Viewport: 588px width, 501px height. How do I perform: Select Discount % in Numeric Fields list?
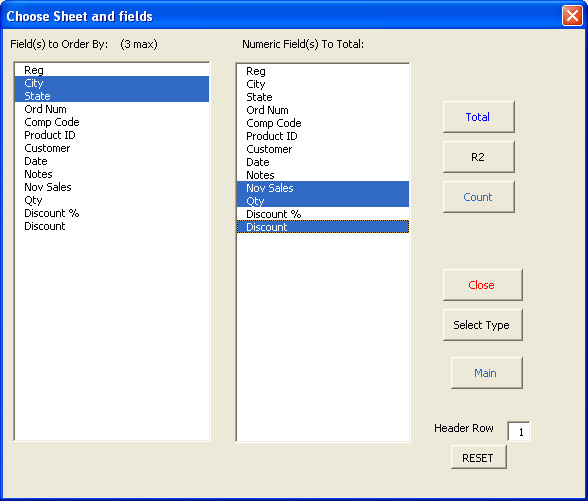click(323, 214)
